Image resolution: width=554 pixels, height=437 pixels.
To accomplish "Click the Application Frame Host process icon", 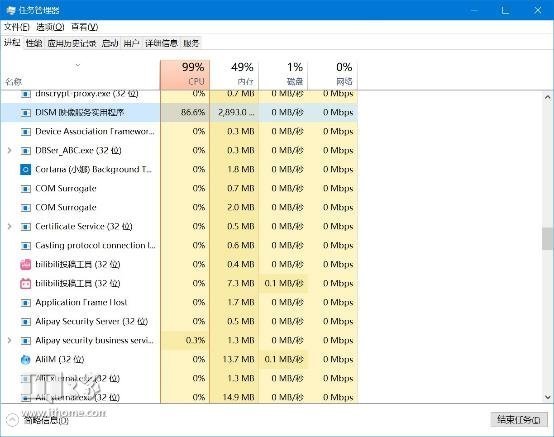I will point(25,303).
